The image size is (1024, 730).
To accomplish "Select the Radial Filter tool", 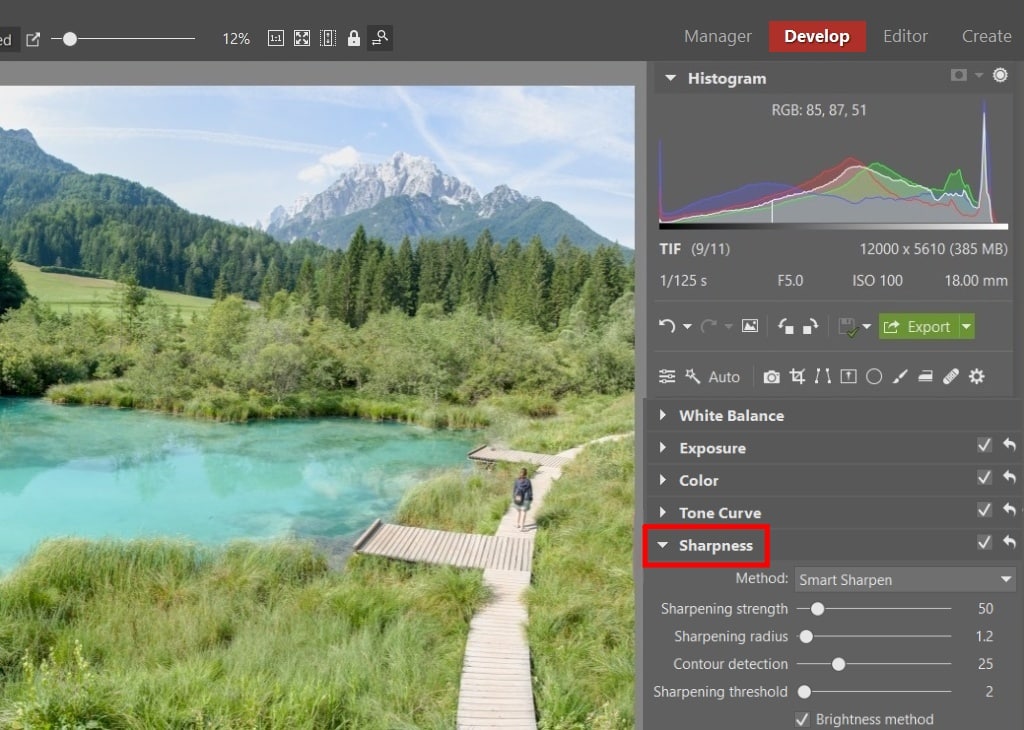I will coord(874,376).
